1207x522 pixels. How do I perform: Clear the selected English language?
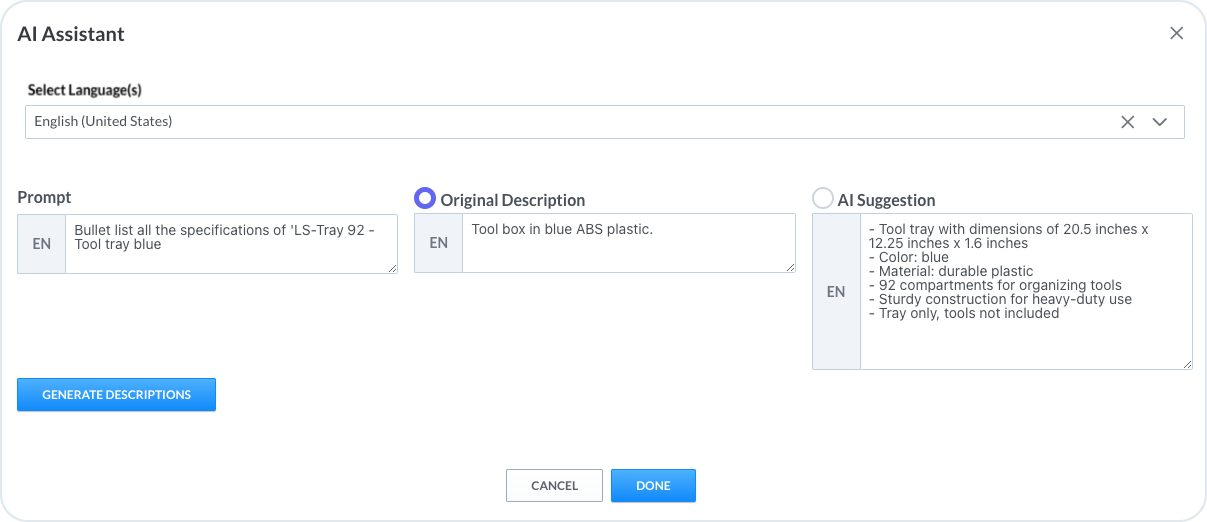[x=1127, y=122]
